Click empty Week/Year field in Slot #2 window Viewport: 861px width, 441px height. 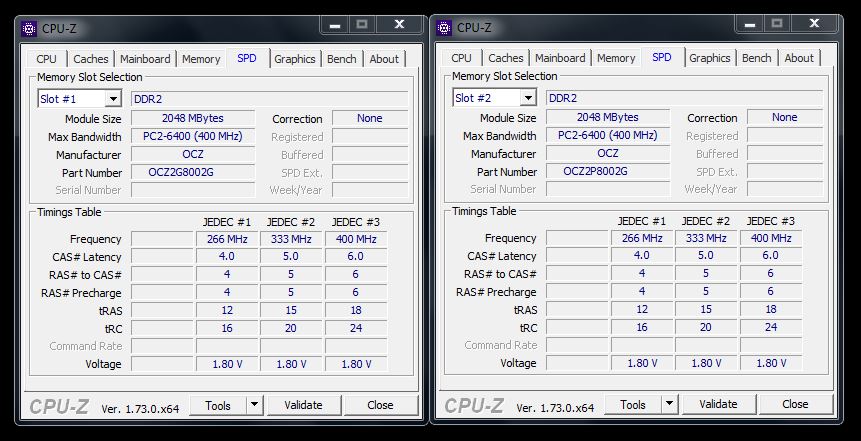point(785,189)
